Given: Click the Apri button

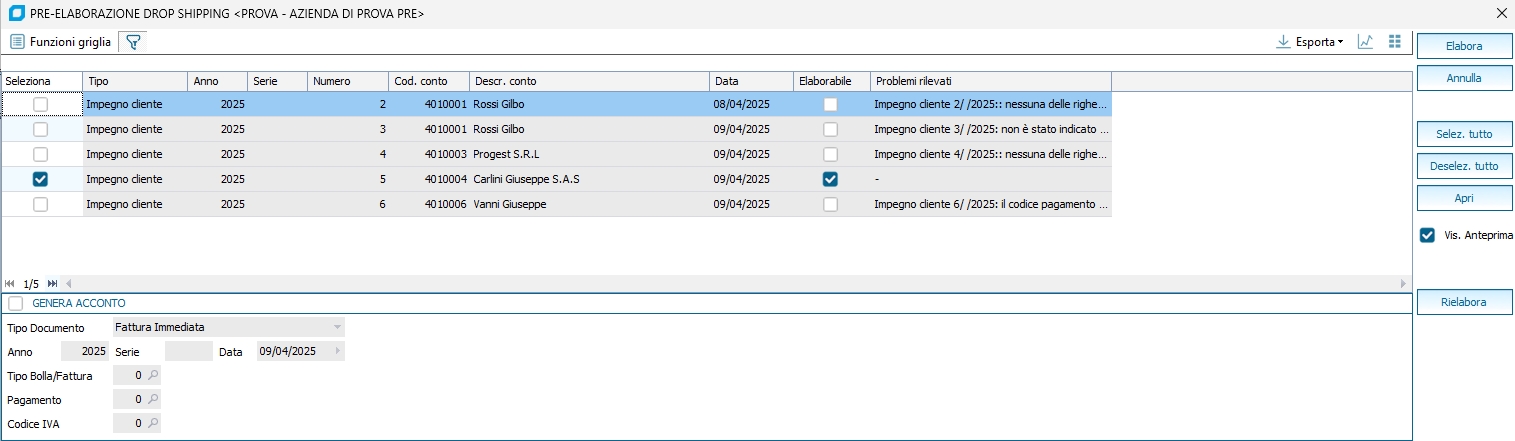Looking at the screenshot, I should point(1464,198).
